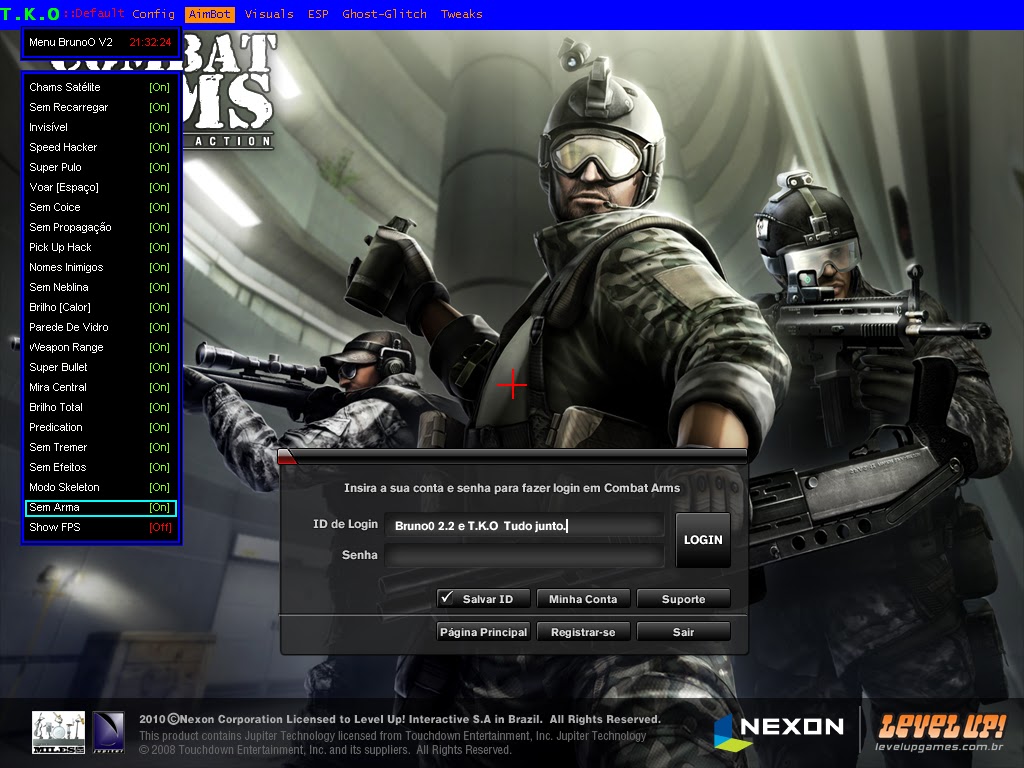Open the Ghost-Glitch tab

click(x=384, y=14)
